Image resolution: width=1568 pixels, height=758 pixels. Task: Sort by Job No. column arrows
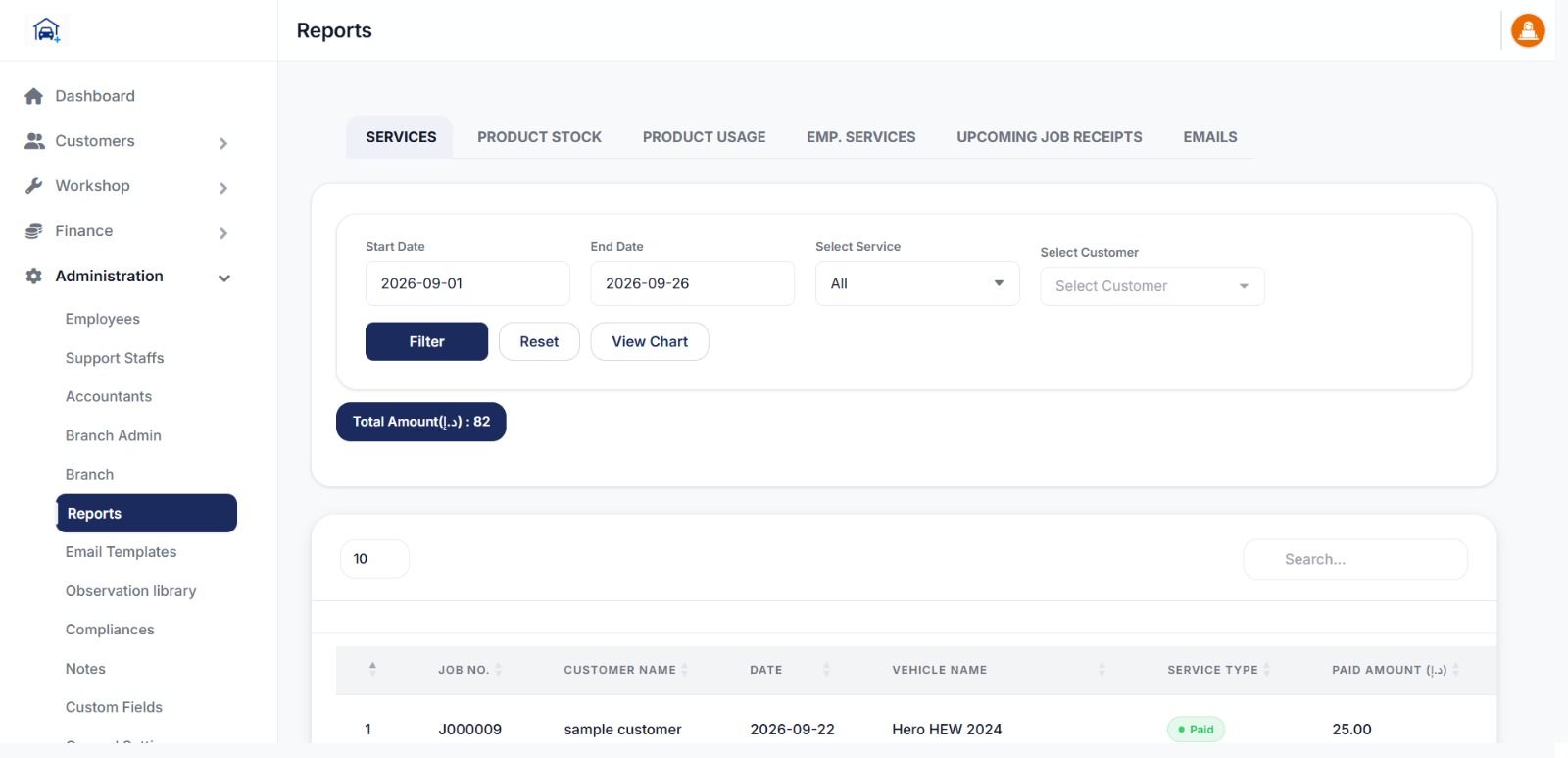click(498, 670)
